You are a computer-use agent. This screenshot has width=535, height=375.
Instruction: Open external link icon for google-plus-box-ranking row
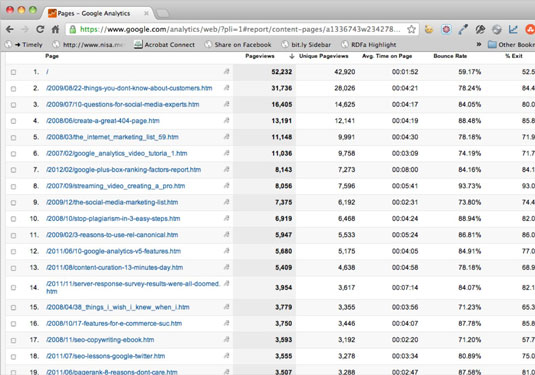click(x=226, y=170)
